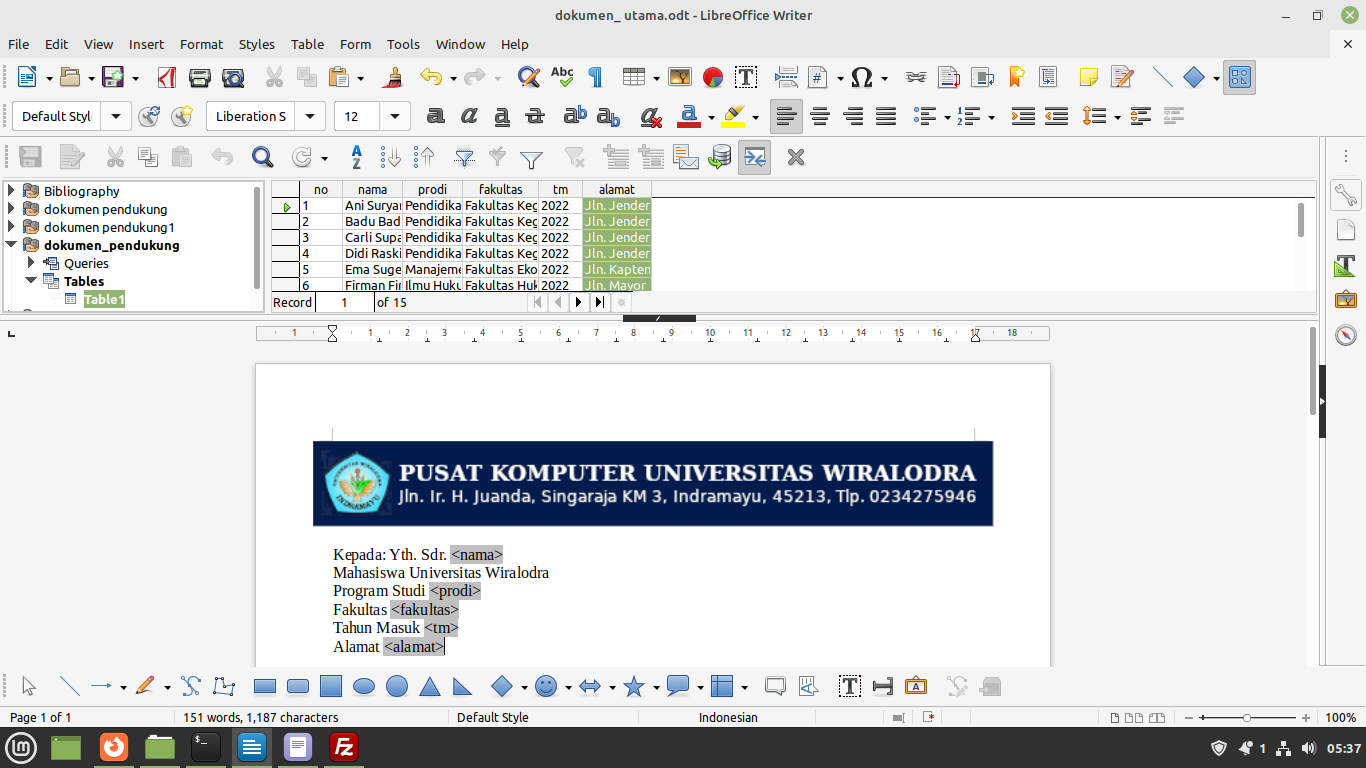Clone formatting paintbrush icon

point(394,77)
